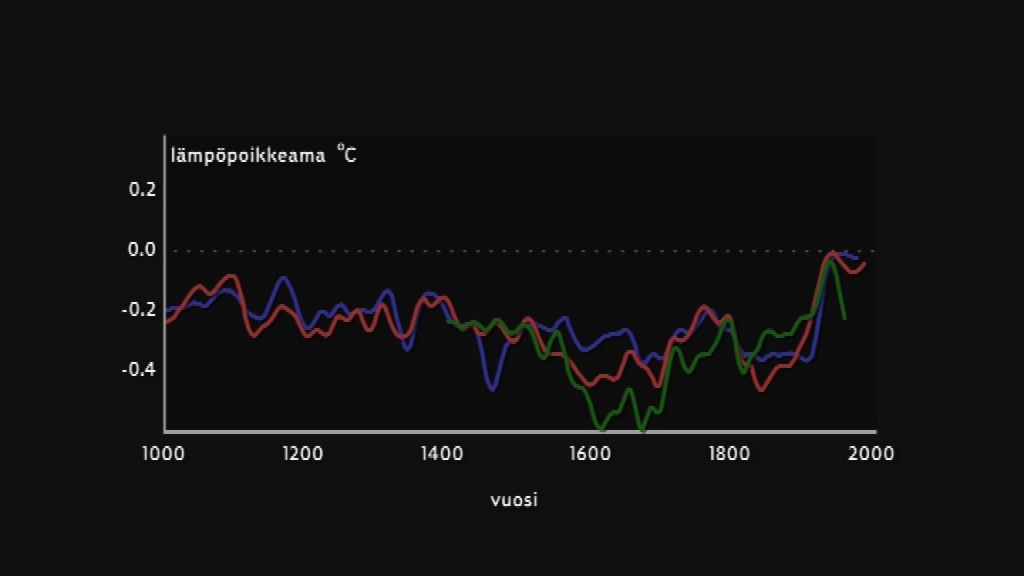
Task: Click the green line's right end point
Action: click(x=846, y=318)
